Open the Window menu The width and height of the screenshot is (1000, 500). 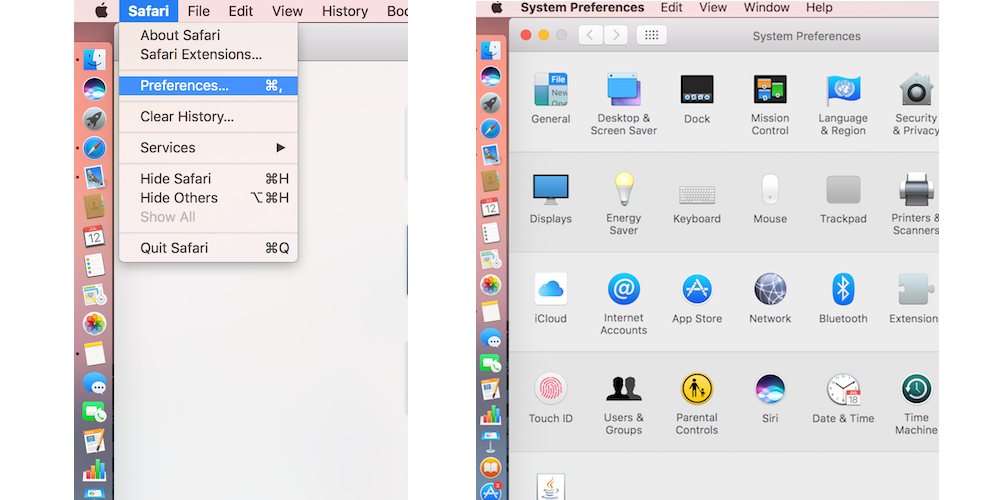point(766,8)
